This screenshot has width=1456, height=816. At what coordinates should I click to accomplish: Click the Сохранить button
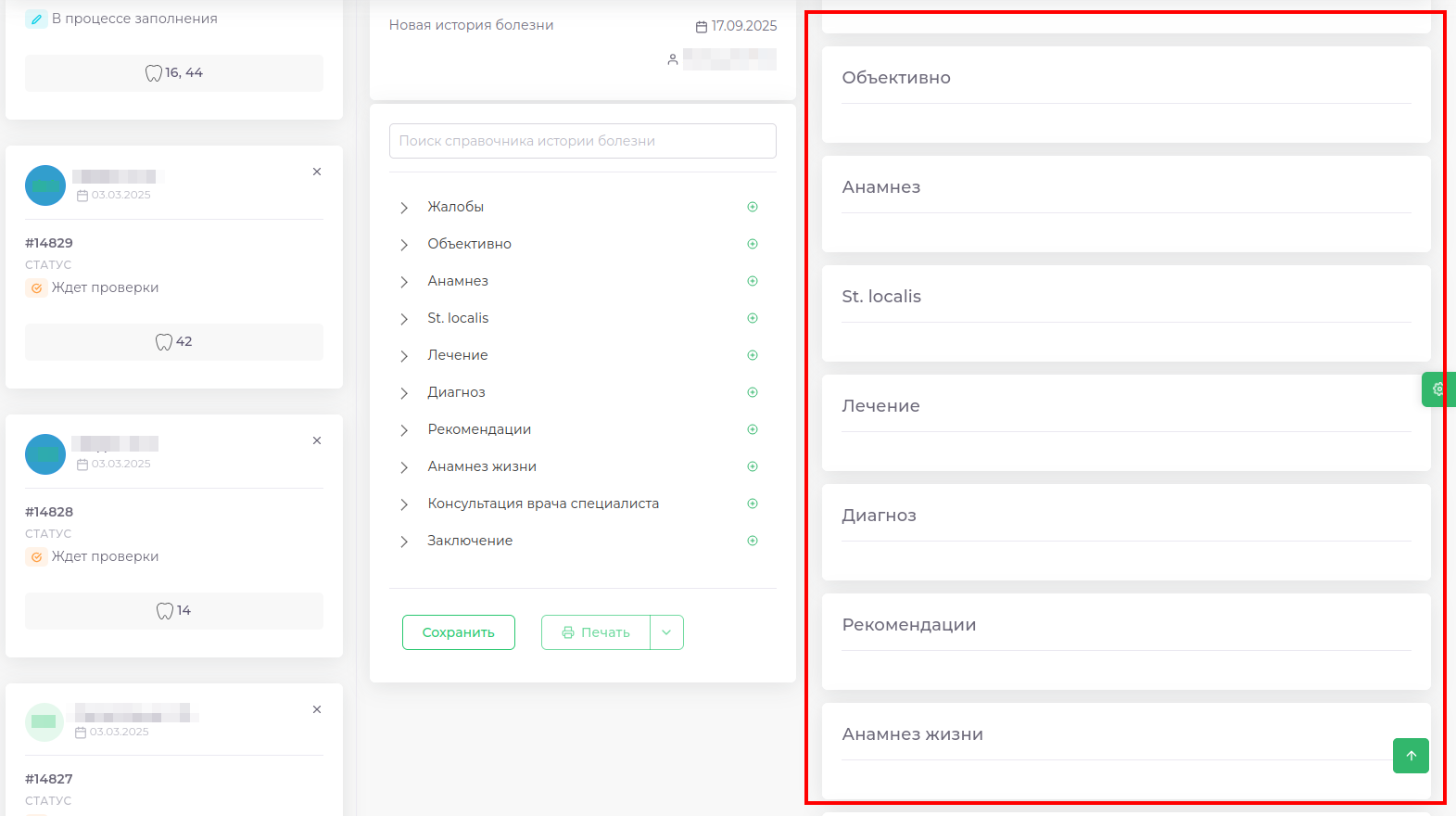click(458, 631)
